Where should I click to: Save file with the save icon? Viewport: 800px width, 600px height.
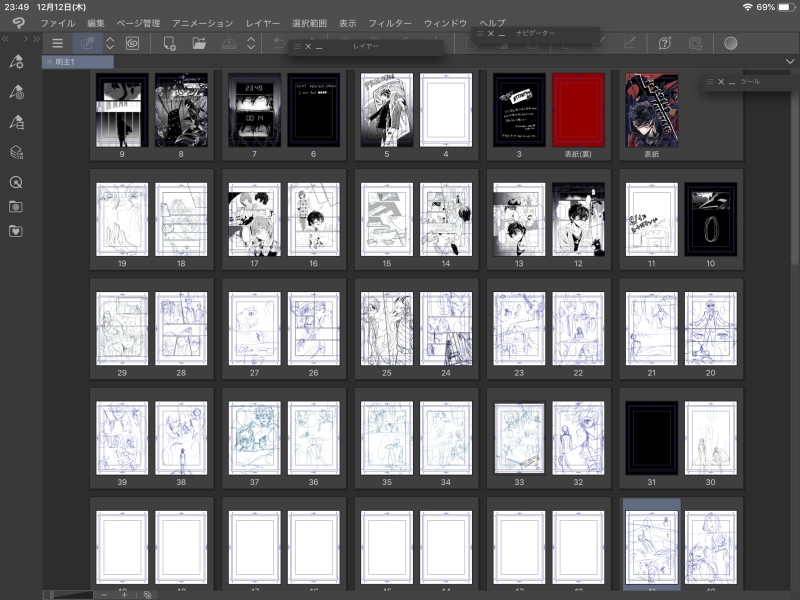(229, 43)
